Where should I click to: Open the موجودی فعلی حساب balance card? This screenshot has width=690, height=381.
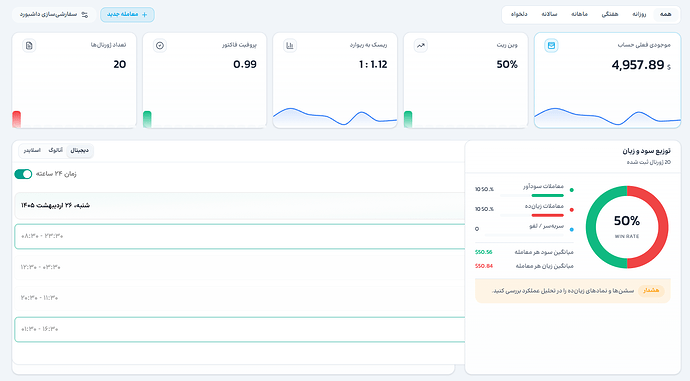607,80
